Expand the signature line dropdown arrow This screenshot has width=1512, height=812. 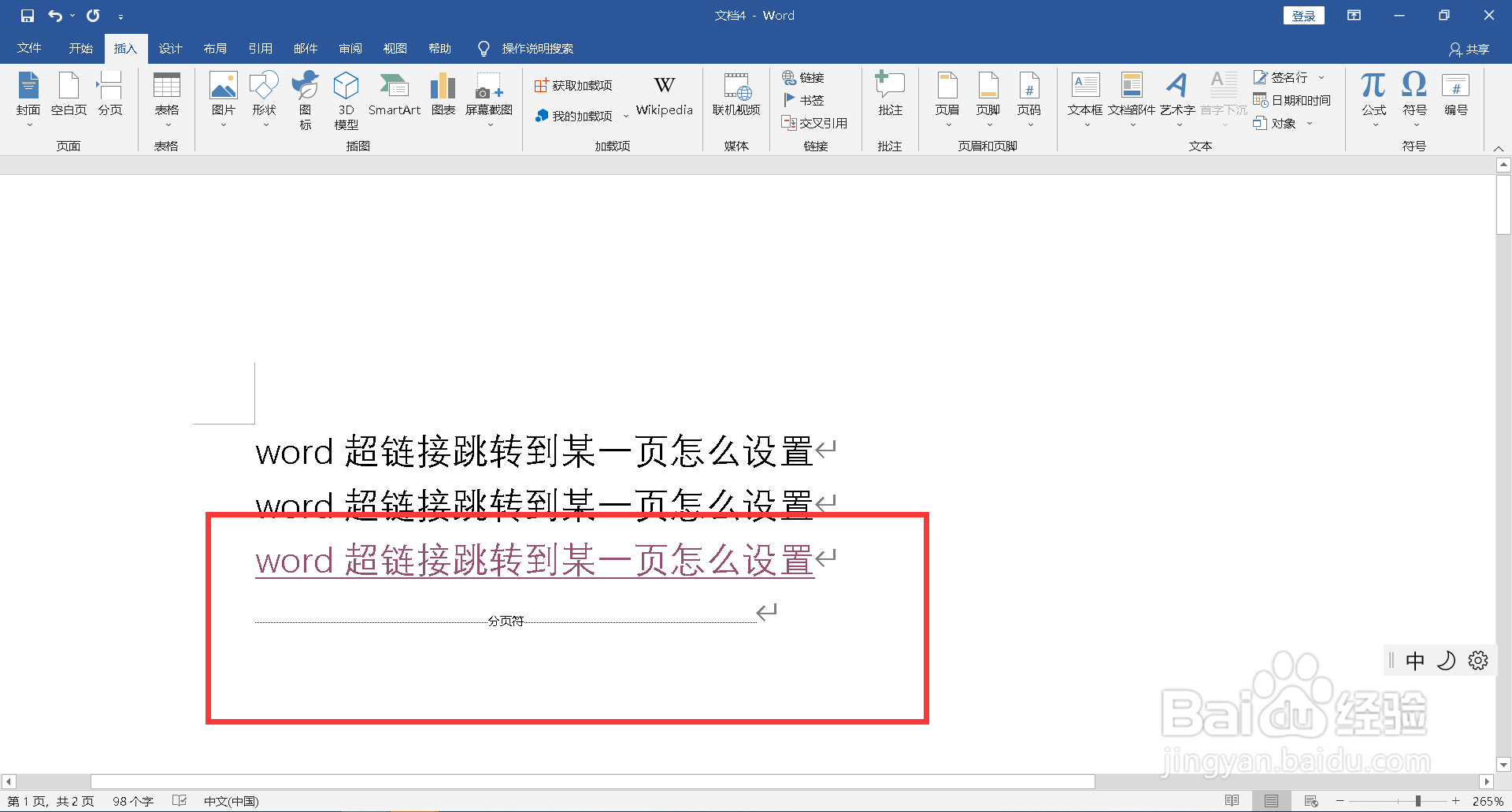[x=1321, y=77]
